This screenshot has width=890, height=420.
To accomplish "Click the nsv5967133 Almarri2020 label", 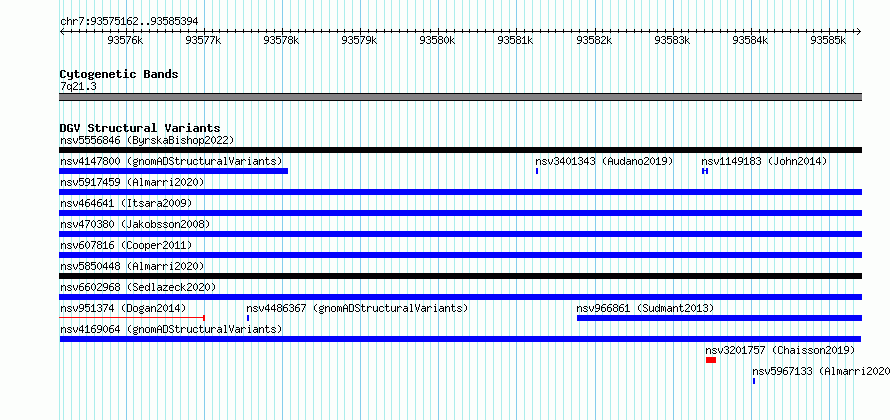I will coord(821,371).
